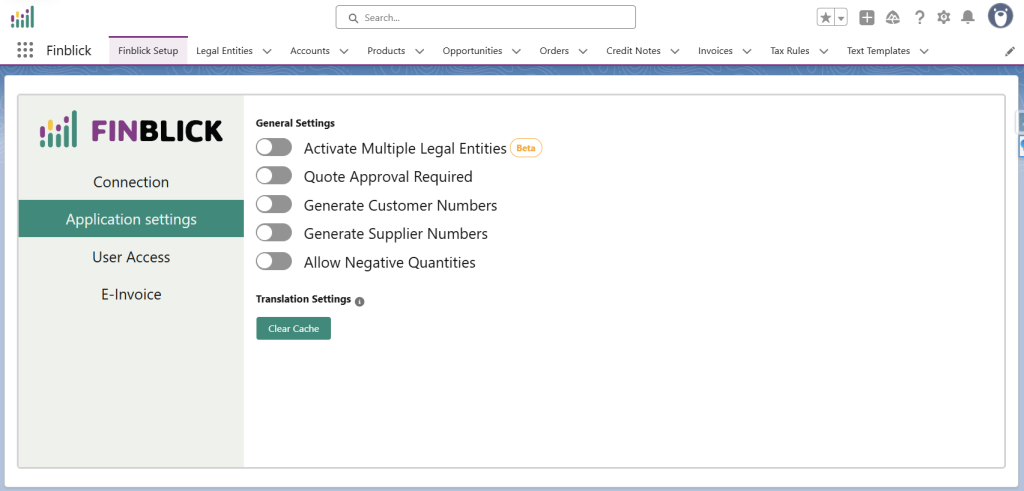
Task: Open the Global Actions plus icon
Action: point(867,17)
